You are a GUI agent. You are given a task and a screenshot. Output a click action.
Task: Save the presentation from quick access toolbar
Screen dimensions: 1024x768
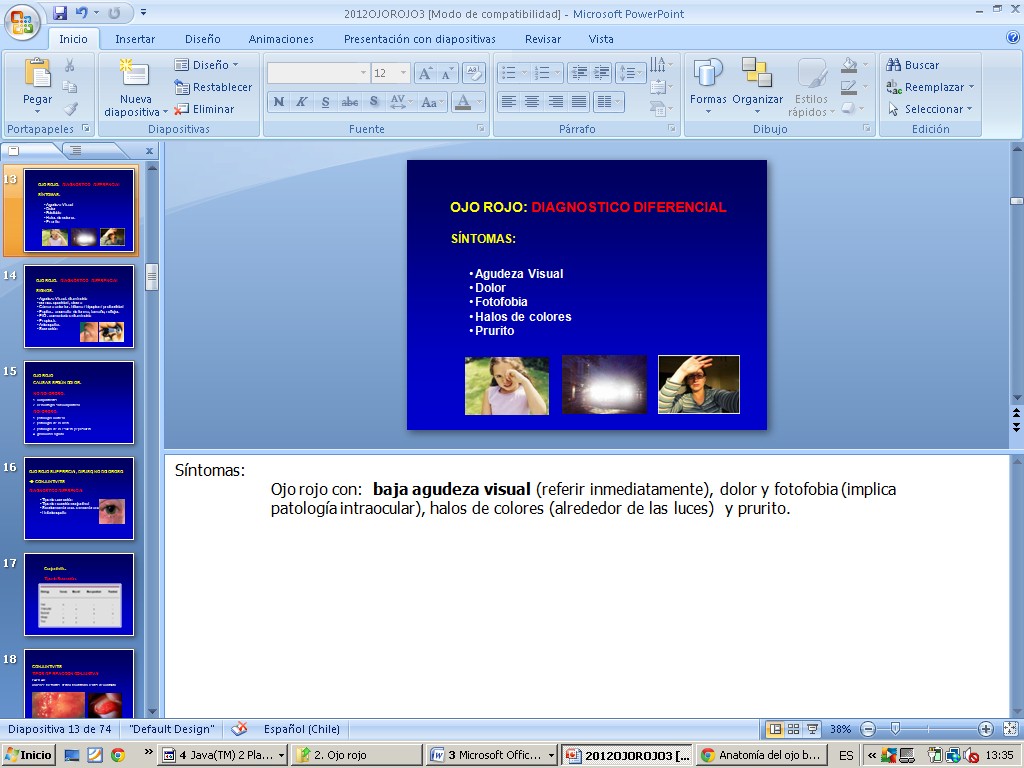60,13
